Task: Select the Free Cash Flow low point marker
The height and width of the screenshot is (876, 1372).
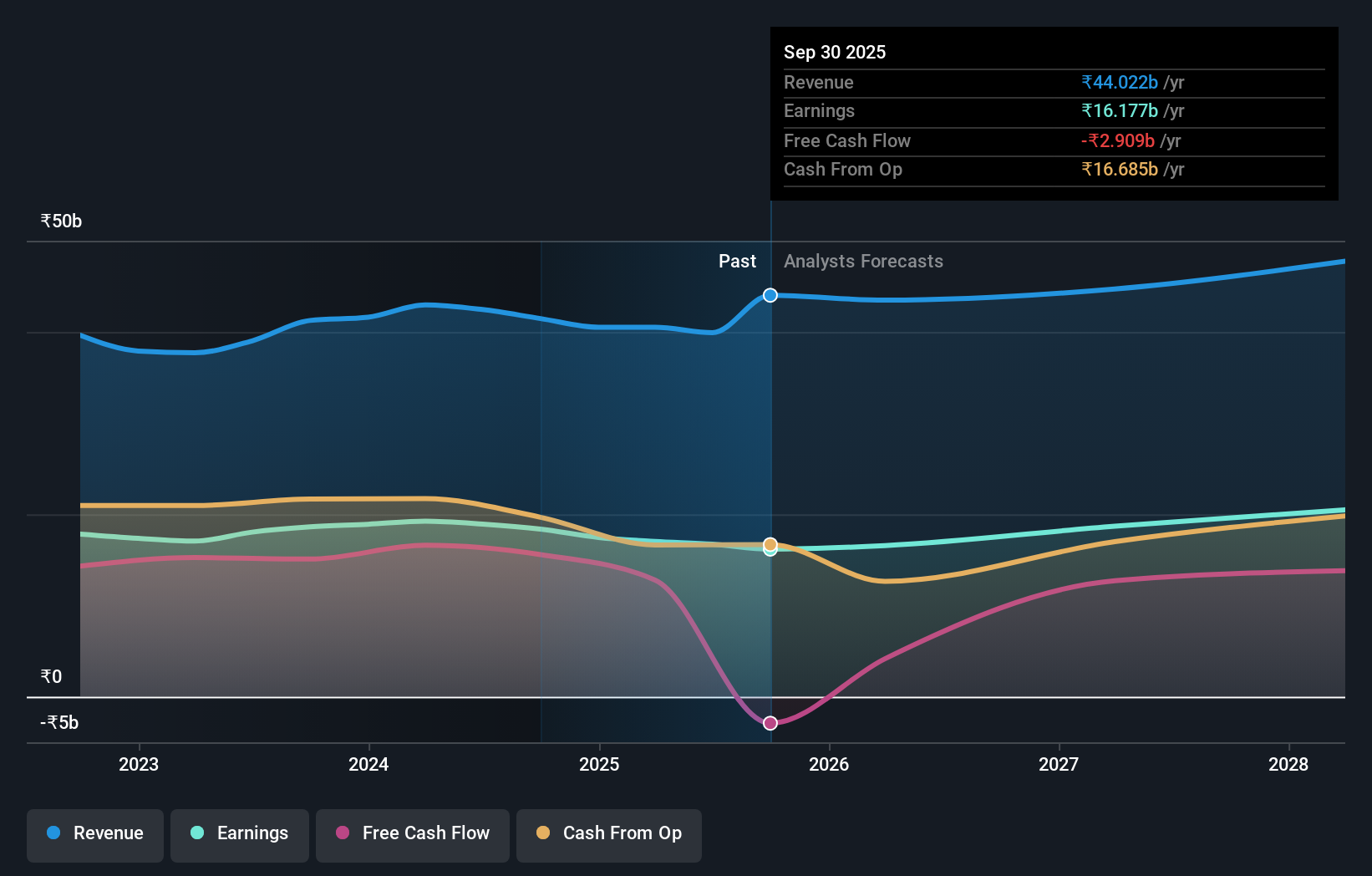Action: (x=770, y=723)
